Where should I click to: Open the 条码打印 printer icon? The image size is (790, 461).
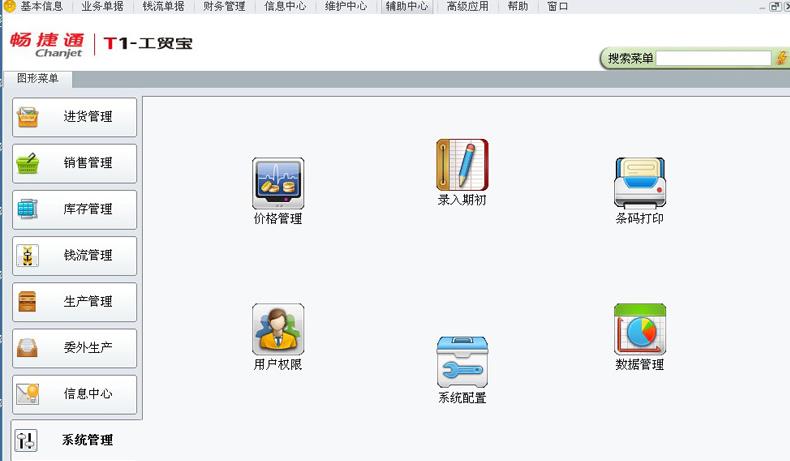(x=639, y=184)
